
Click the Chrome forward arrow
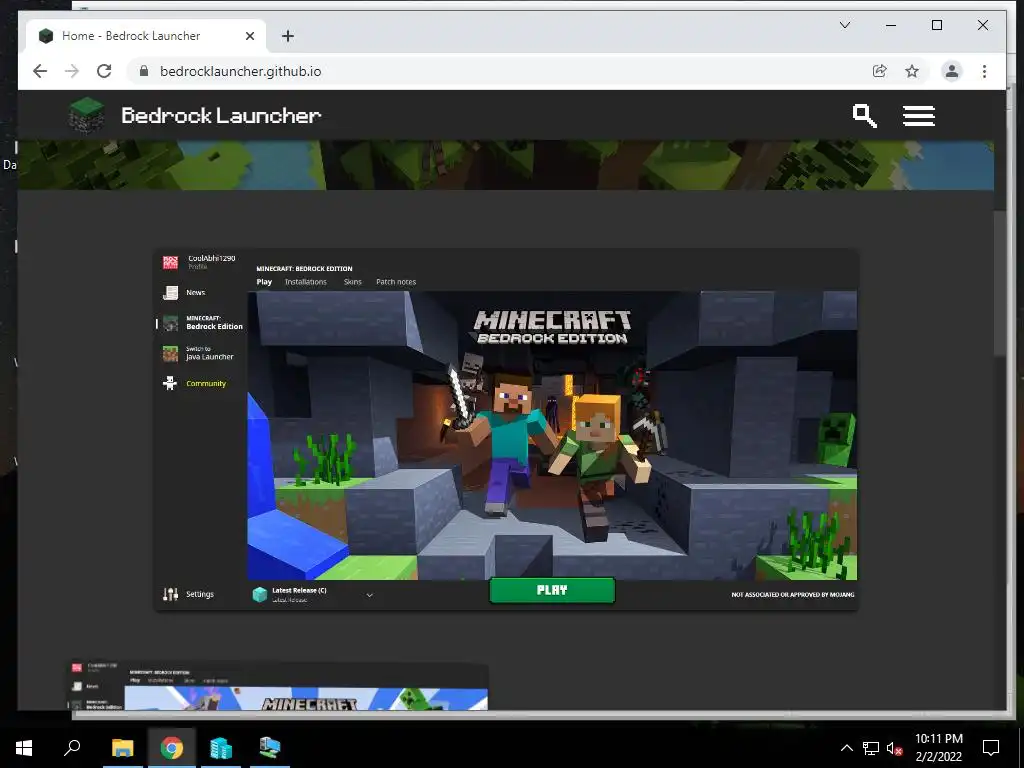click(x=72, y=71)
